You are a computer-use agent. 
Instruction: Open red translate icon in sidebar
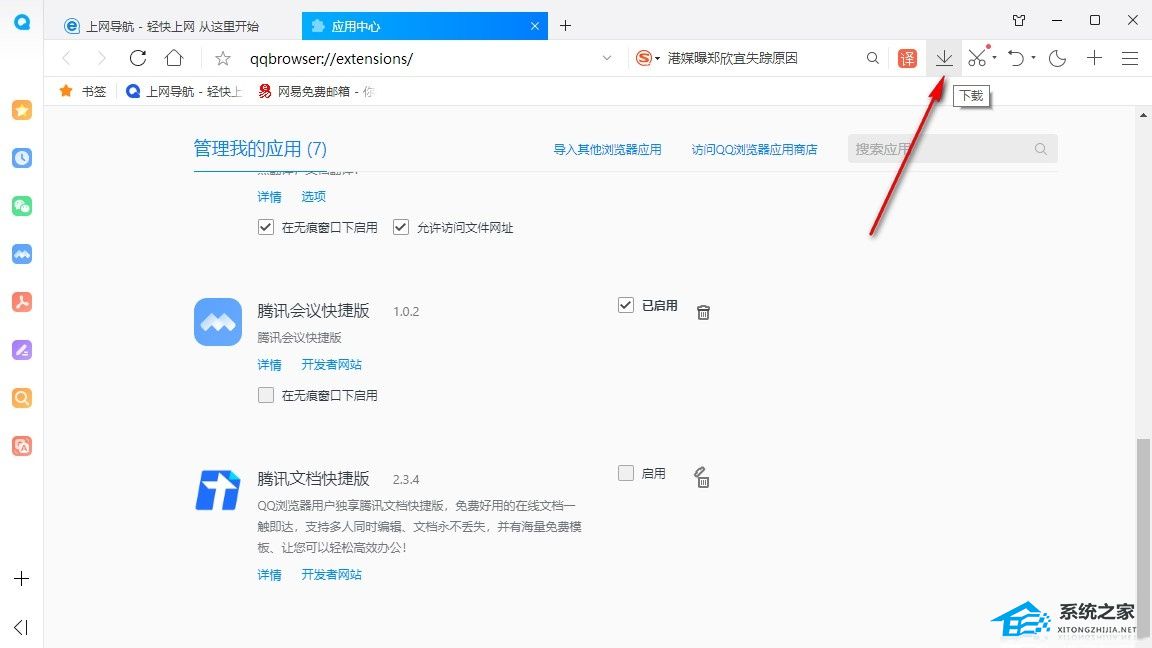(22, 446)
